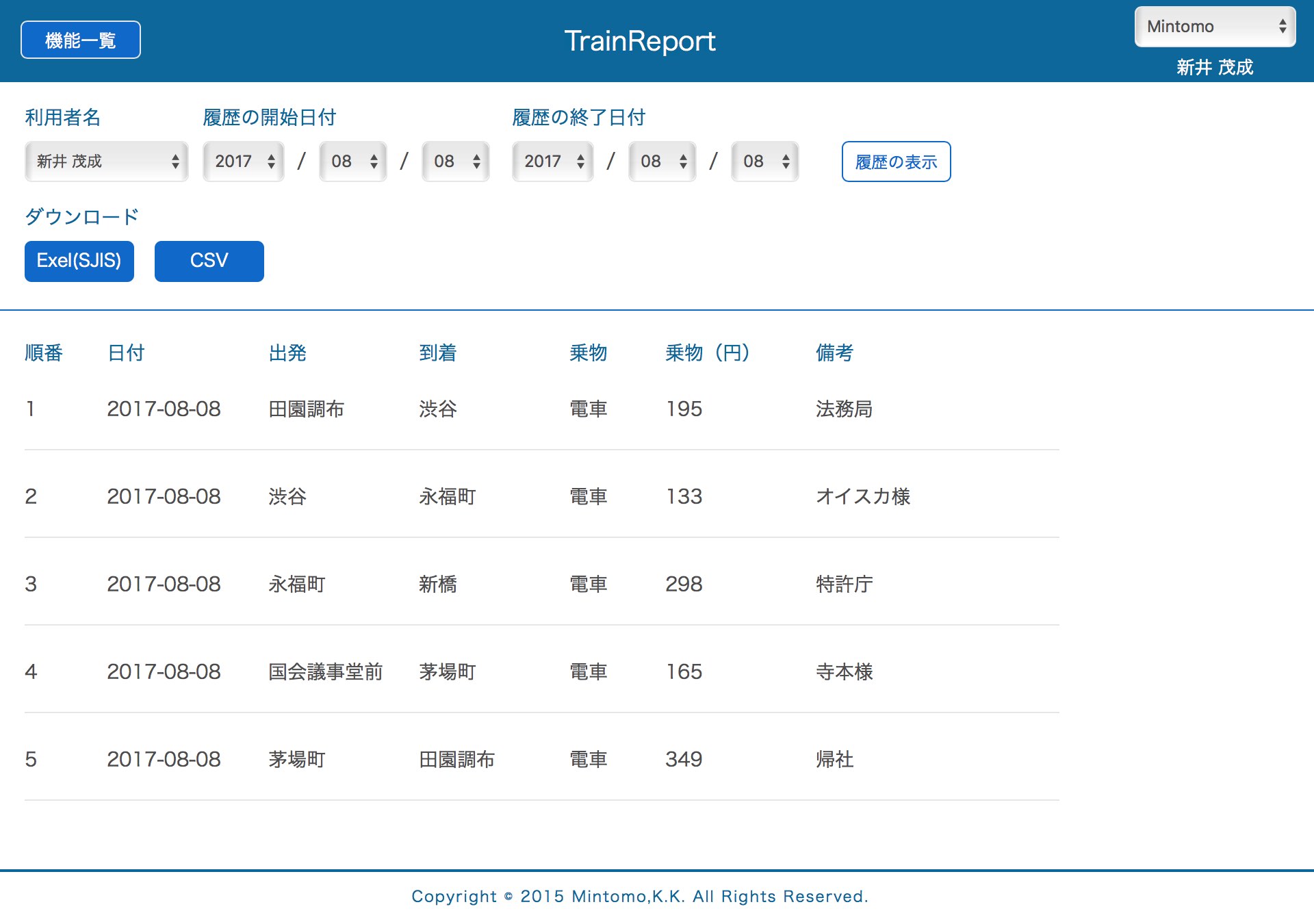Open the Mintomo company dropdown
The width and height of the screenshot is (1314, 924).
(1215, 27)
